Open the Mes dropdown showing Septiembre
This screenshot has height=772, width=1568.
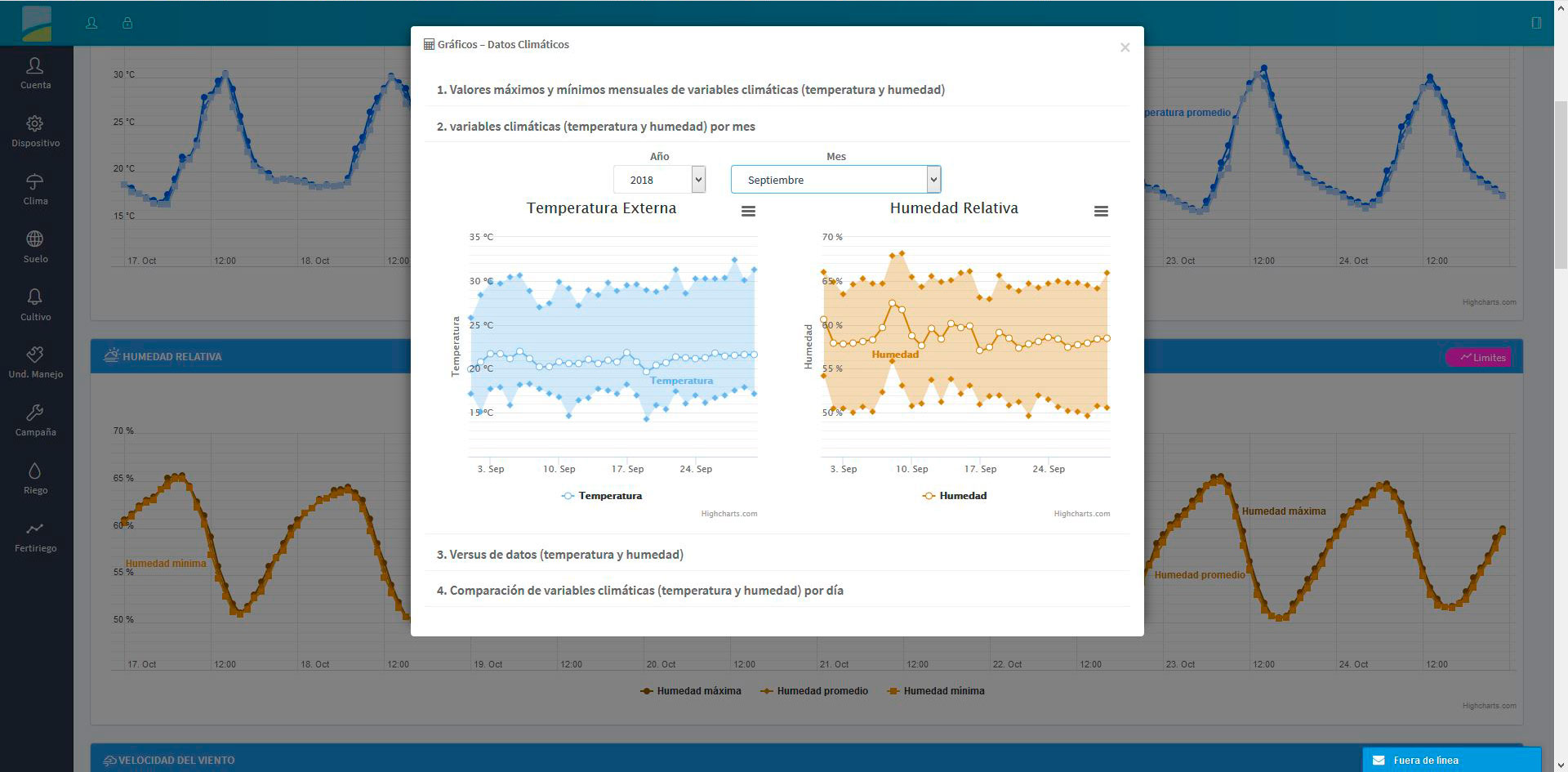(835, 180)
